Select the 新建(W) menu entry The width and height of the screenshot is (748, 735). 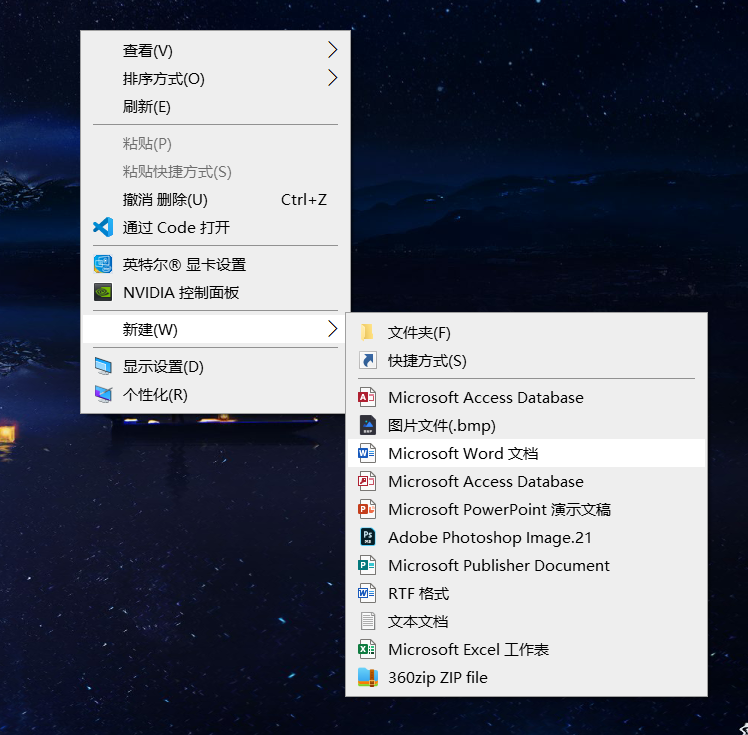coord(214,329)
